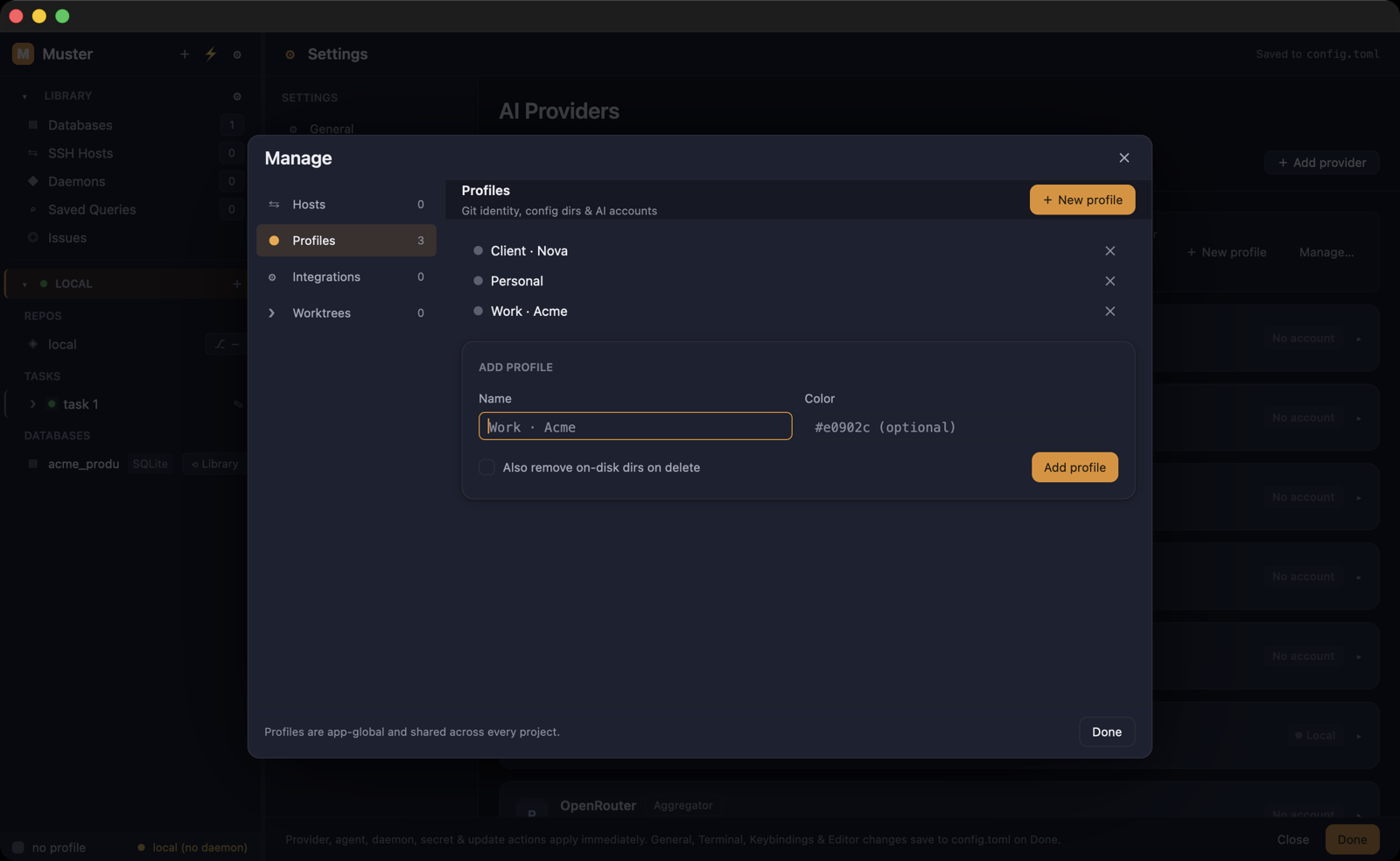1400x861 pixels.
Task: Open the Hosts section in Manage
Action: [346, 204]
